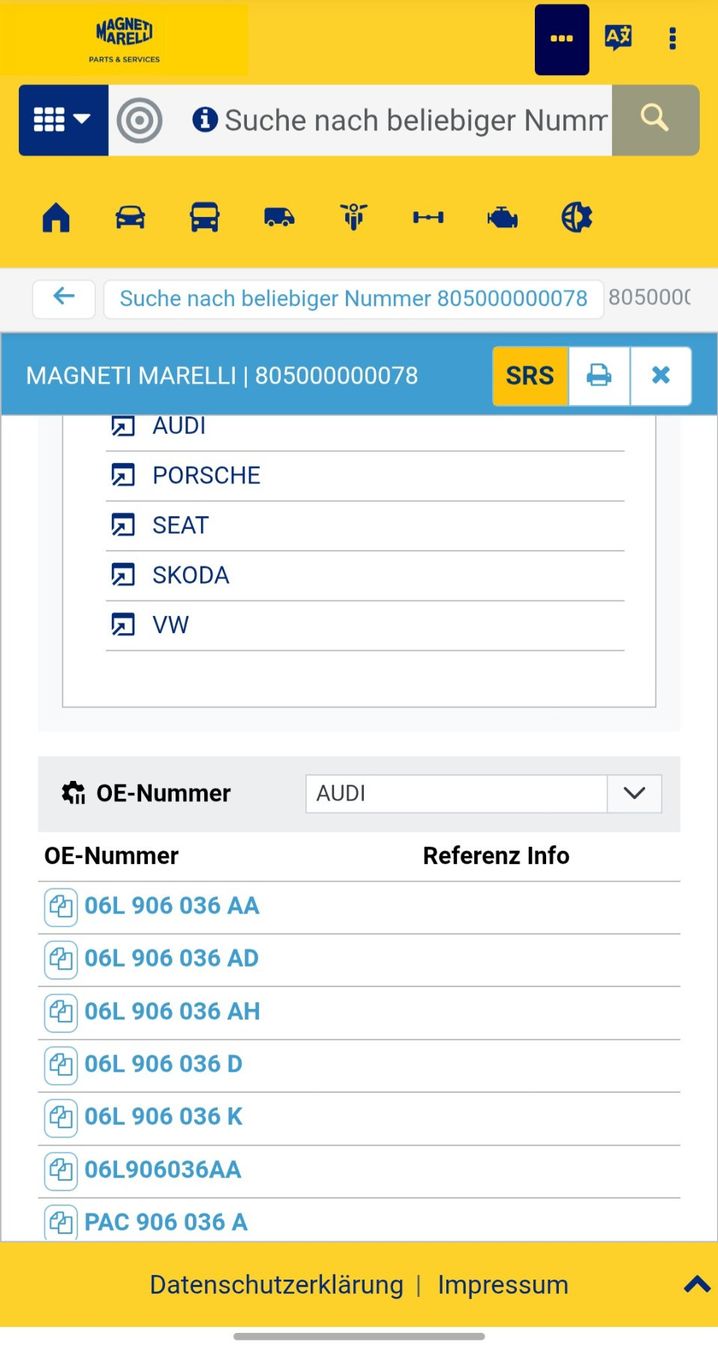Open OE number 06L 906 036 AD
This screenshot has height=1350, width=718.
172,959
